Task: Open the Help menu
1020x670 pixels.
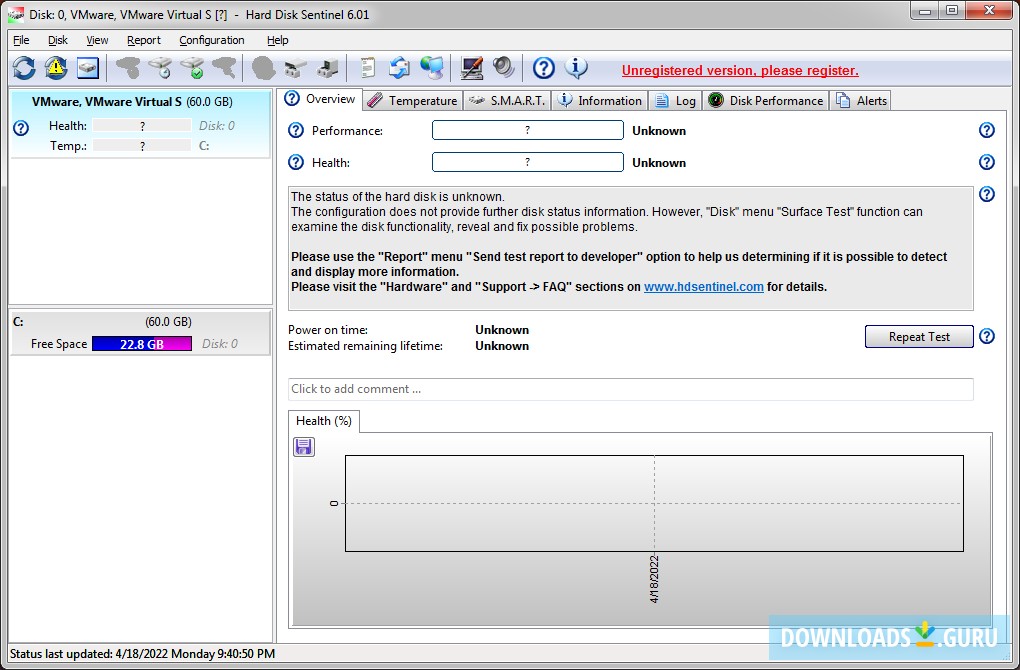Action: point(278,40)
